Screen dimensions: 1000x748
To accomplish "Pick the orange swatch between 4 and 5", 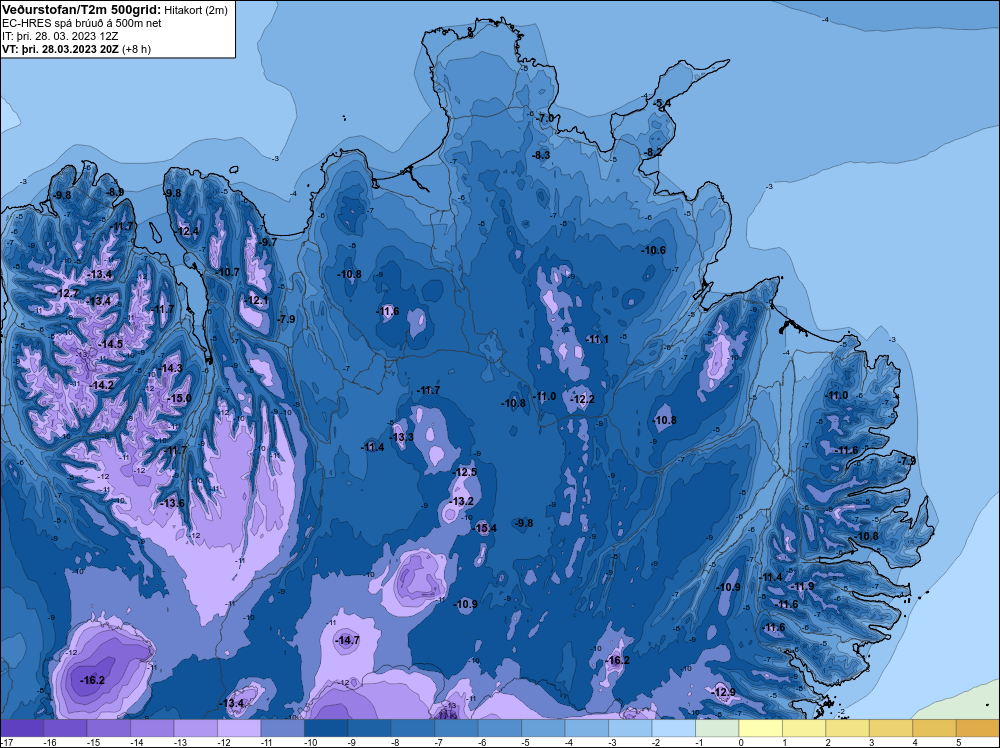I will [x=934, y=728].
